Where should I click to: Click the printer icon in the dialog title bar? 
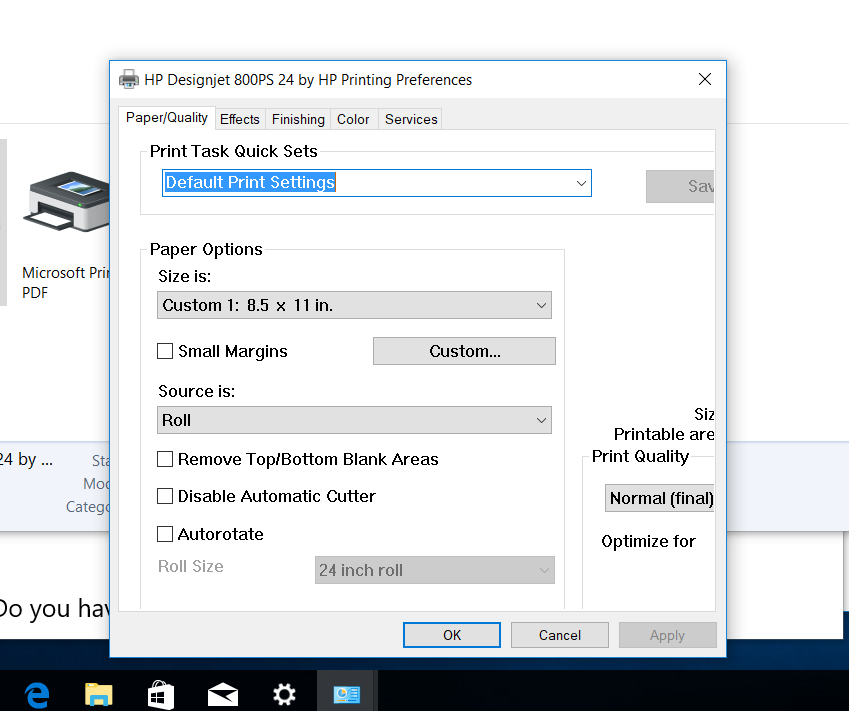129,79
